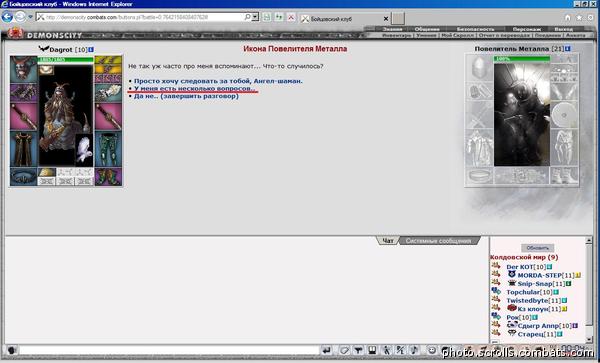600x363 pixels.
Task: Click the music note sound icon
Action: [414, 350]
